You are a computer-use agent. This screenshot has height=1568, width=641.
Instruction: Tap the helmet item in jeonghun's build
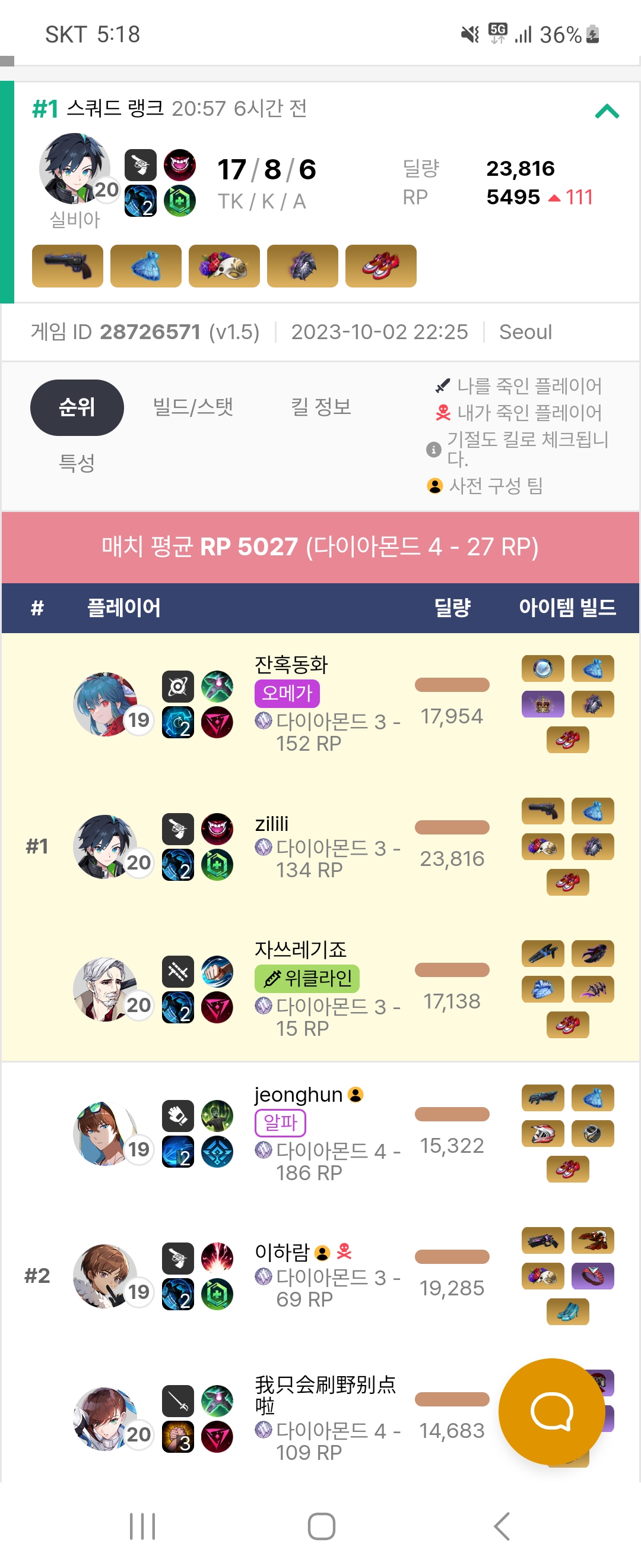pos(543,1133)
